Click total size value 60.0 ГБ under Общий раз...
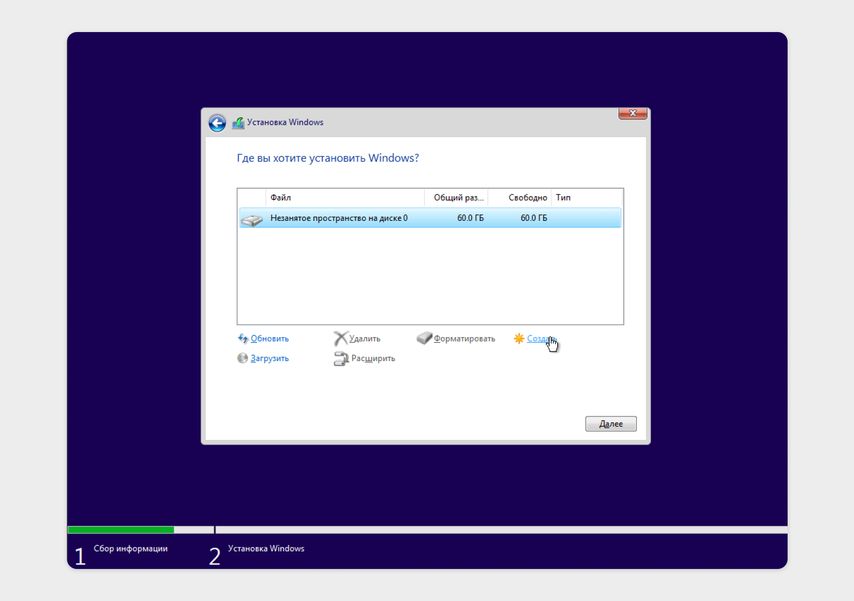854x601 pixels. 470,218
